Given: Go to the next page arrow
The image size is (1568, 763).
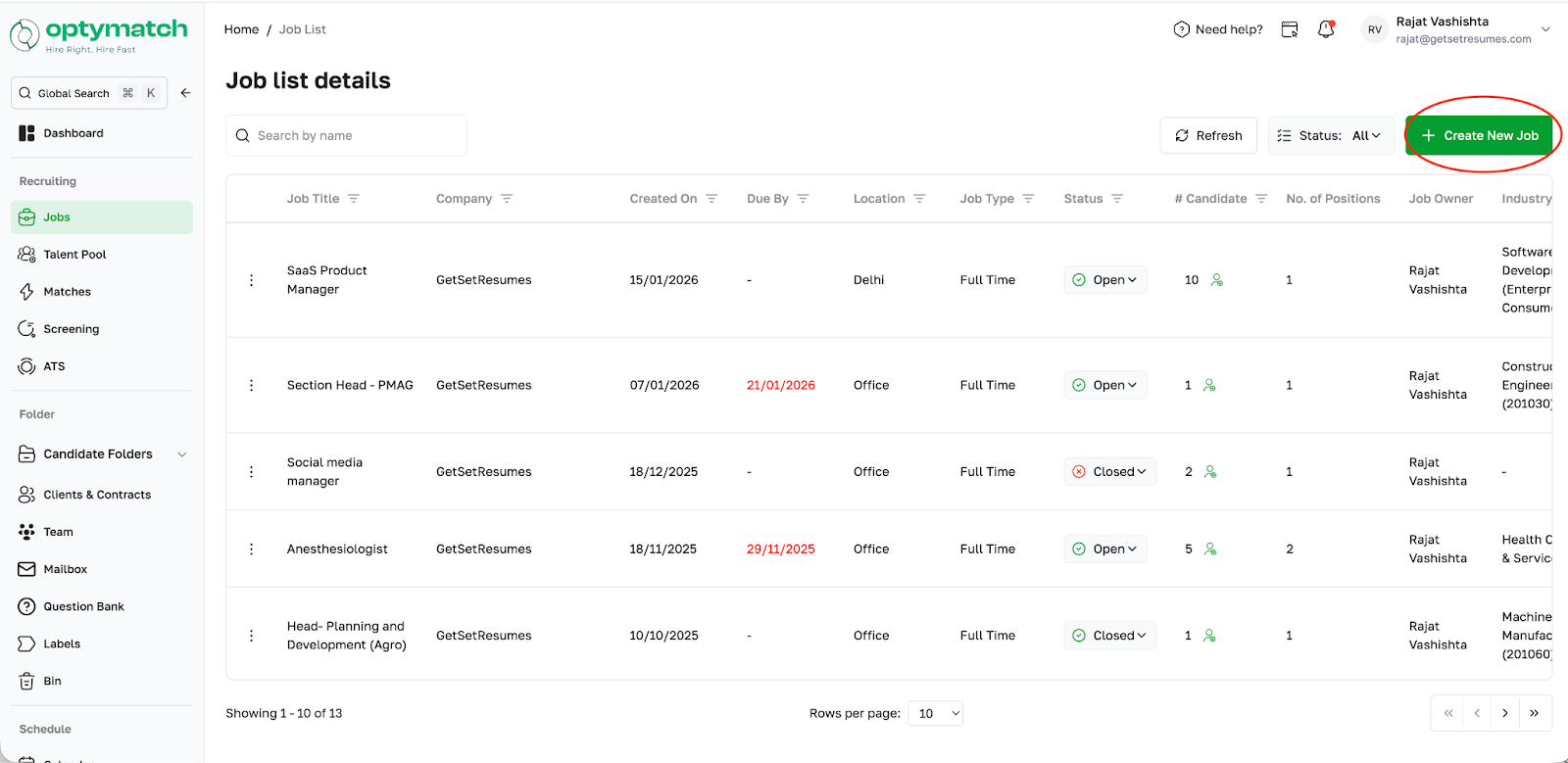Looking at the screenshot, I should [1505, 713].
